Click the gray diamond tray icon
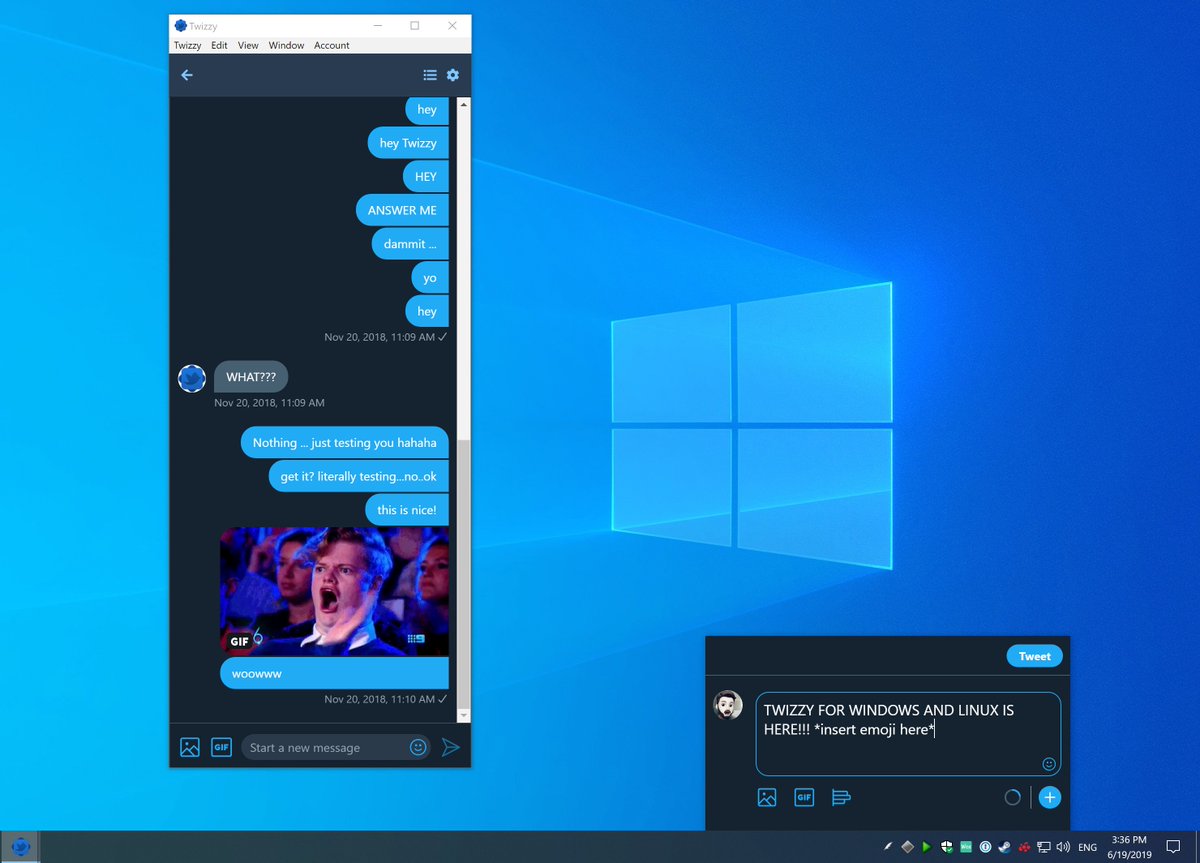Screen dimensions: 1200x863 (x=907, y=847)
